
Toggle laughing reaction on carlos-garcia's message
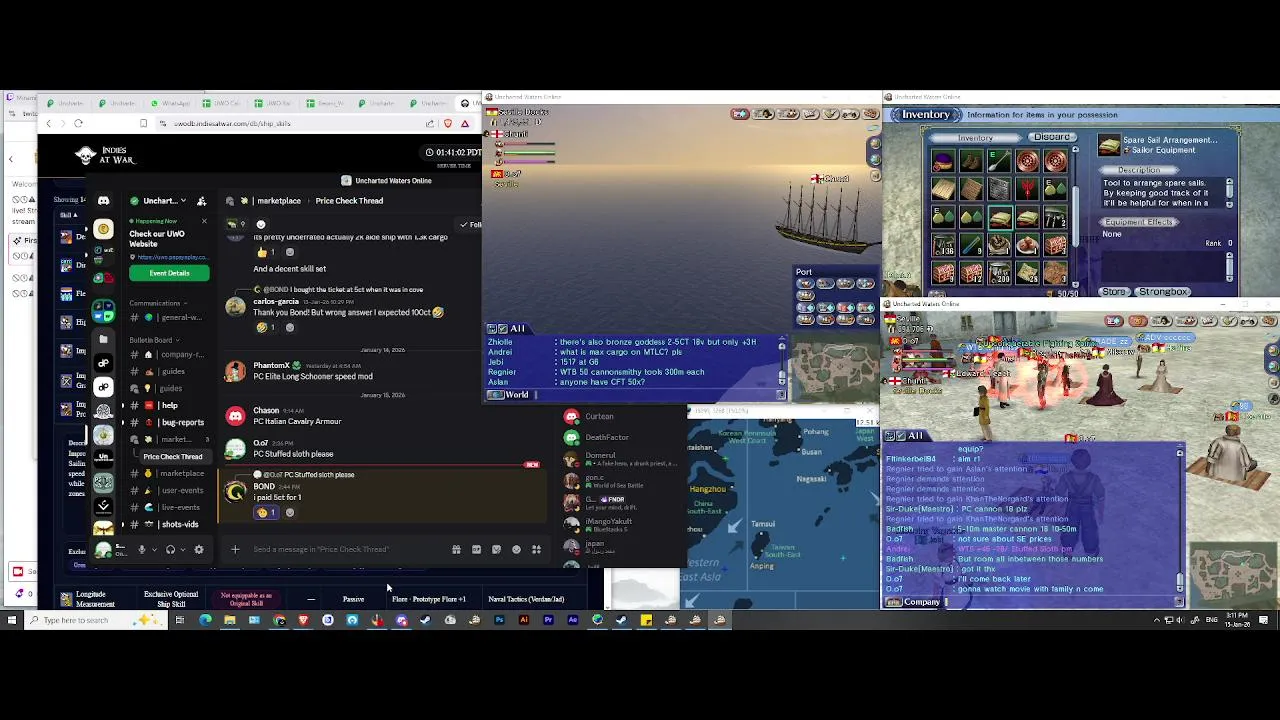coord(266,327)
